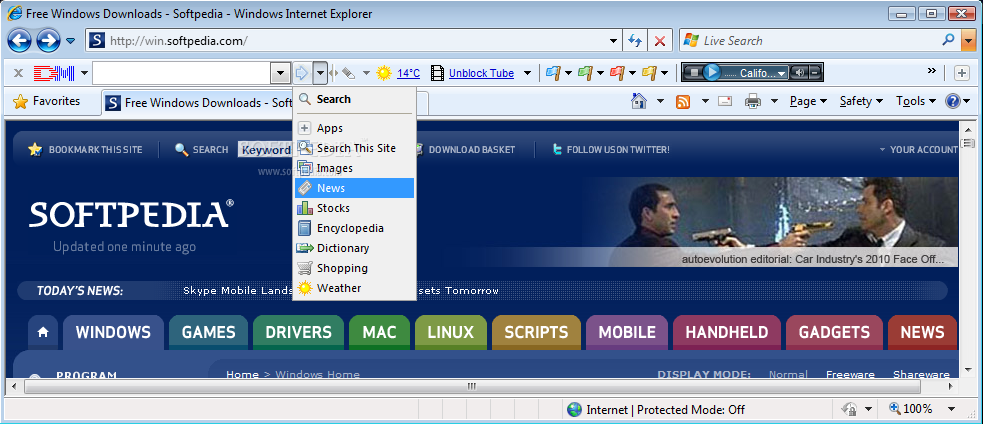Image resolution: width=983 pixels, height=424 pixels.
Task: Open the Tools menu
Action: pos(915,101)
